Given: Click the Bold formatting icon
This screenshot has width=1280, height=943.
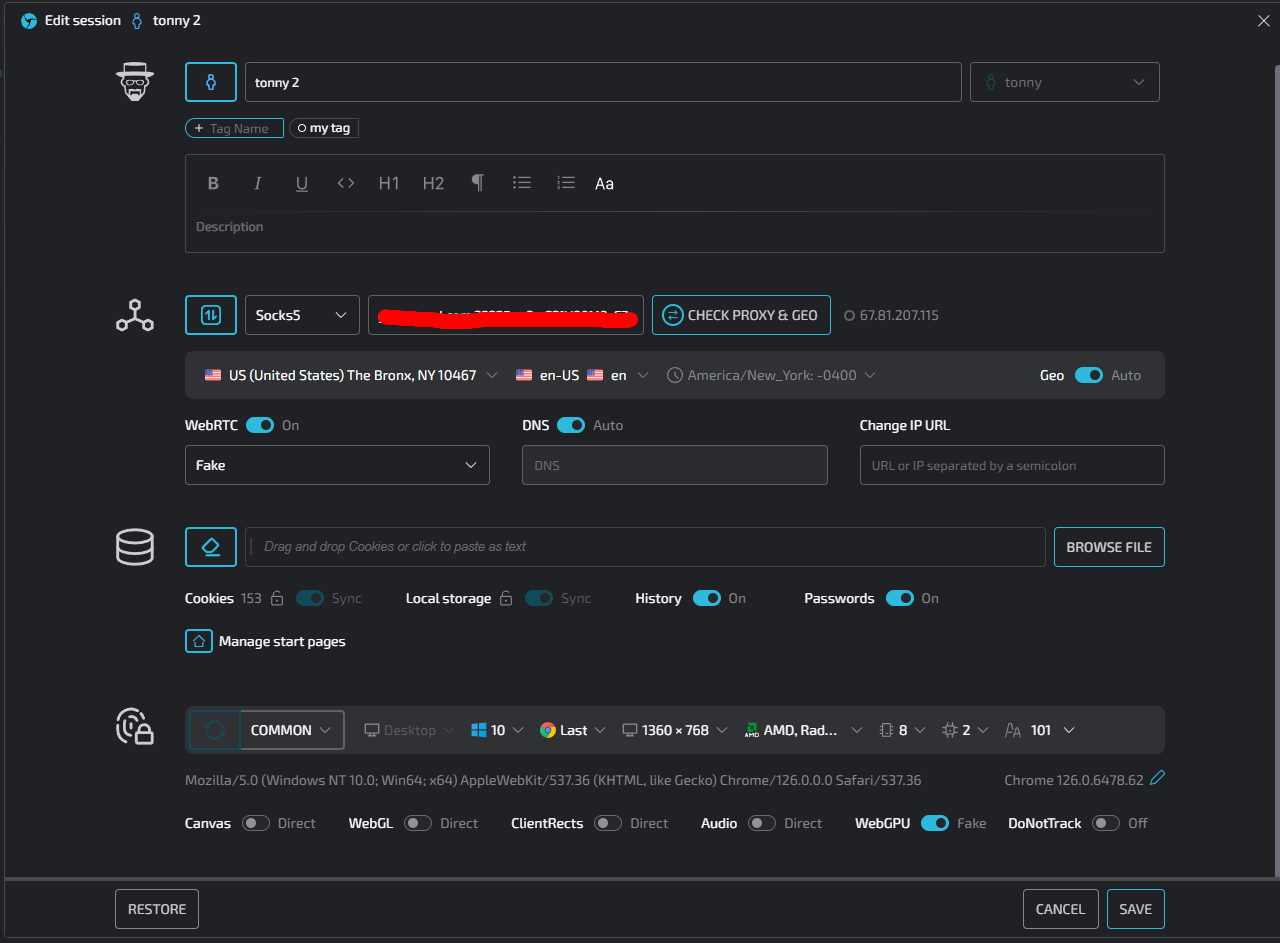Looking at the screenshot, I should point(213,183).
